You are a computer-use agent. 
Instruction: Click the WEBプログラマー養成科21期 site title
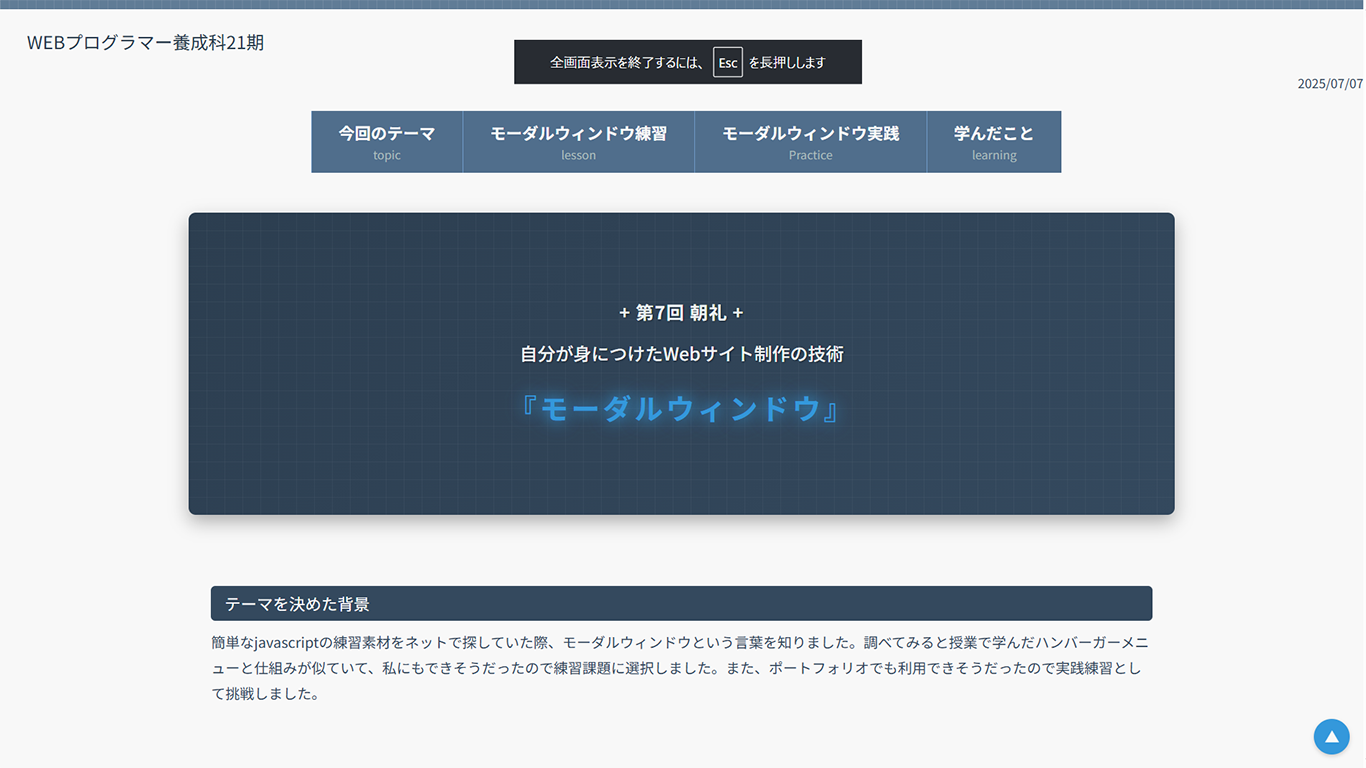146,43
